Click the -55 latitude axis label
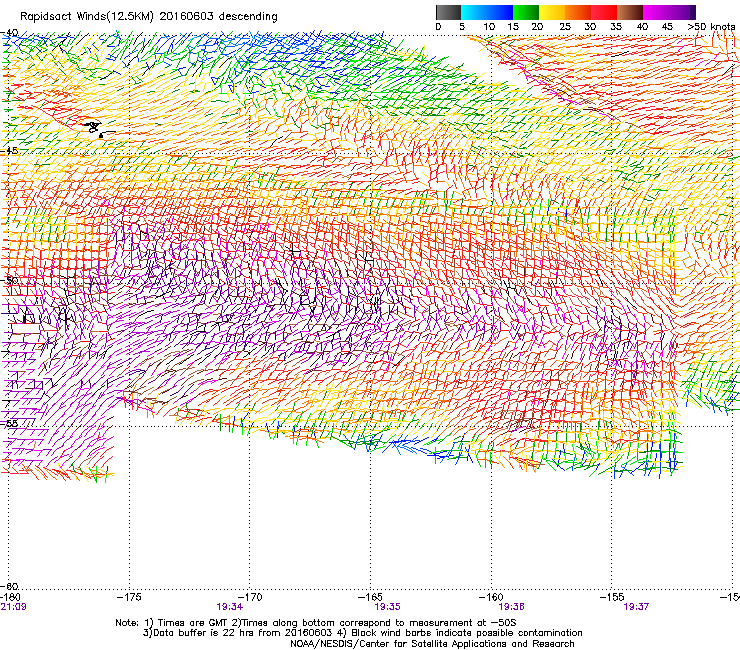740x650 pixels. [9, 423]
